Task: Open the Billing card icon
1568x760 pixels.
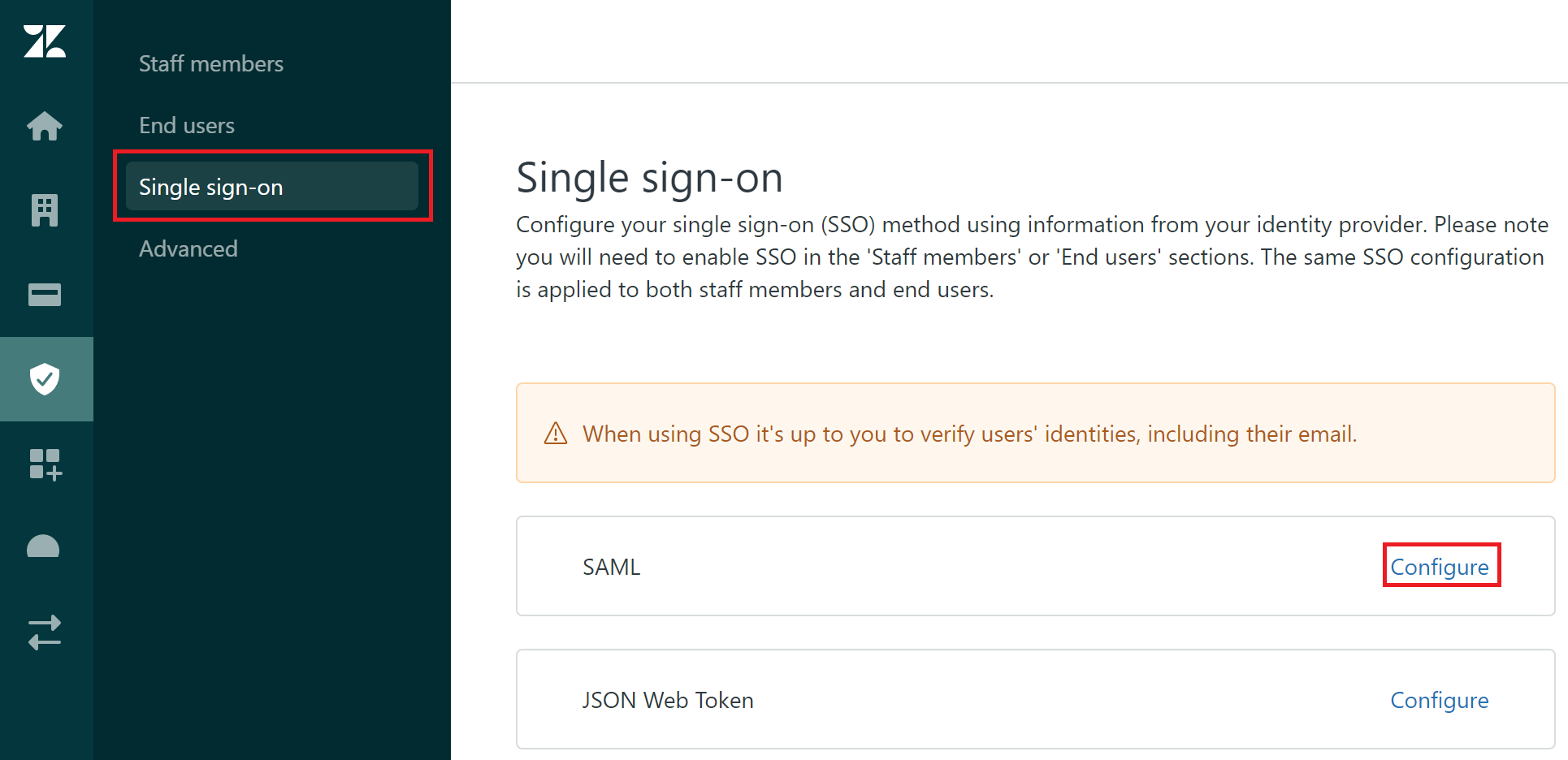Action: coord(45,295)
